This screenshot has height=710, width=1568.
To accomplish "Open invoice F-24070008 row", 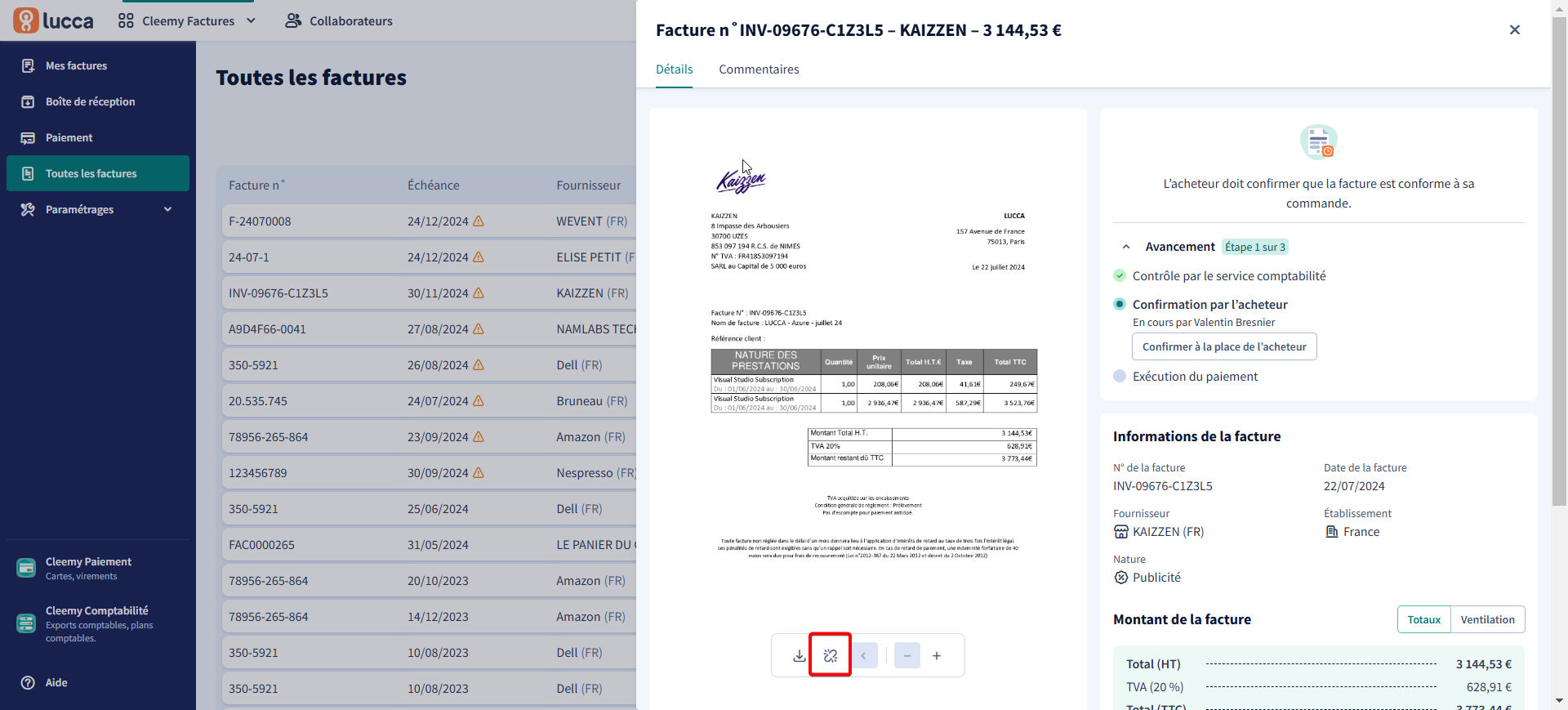I will (x=429, y=221).
